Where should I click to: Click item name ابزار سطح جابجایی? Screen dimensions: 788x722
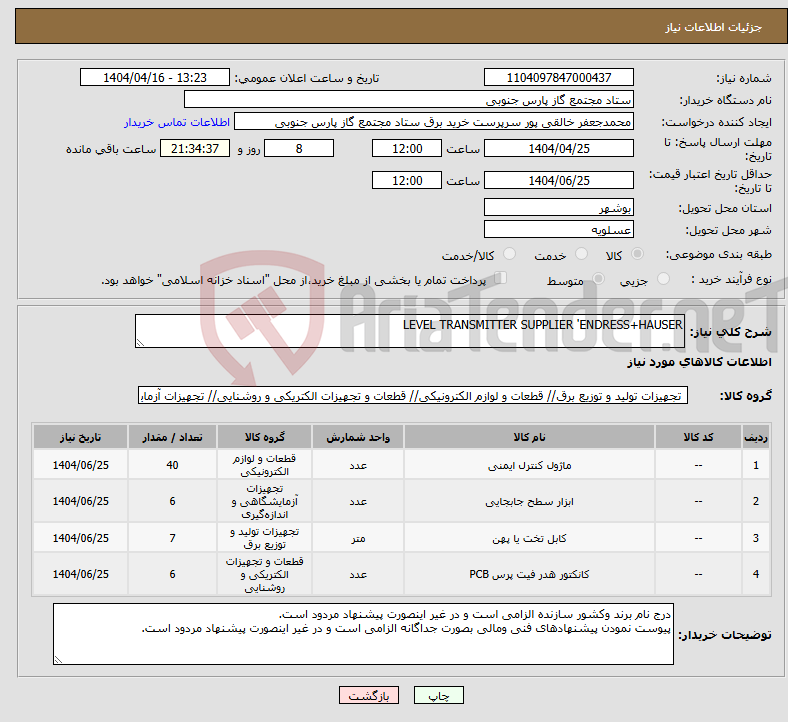[529, 501]
